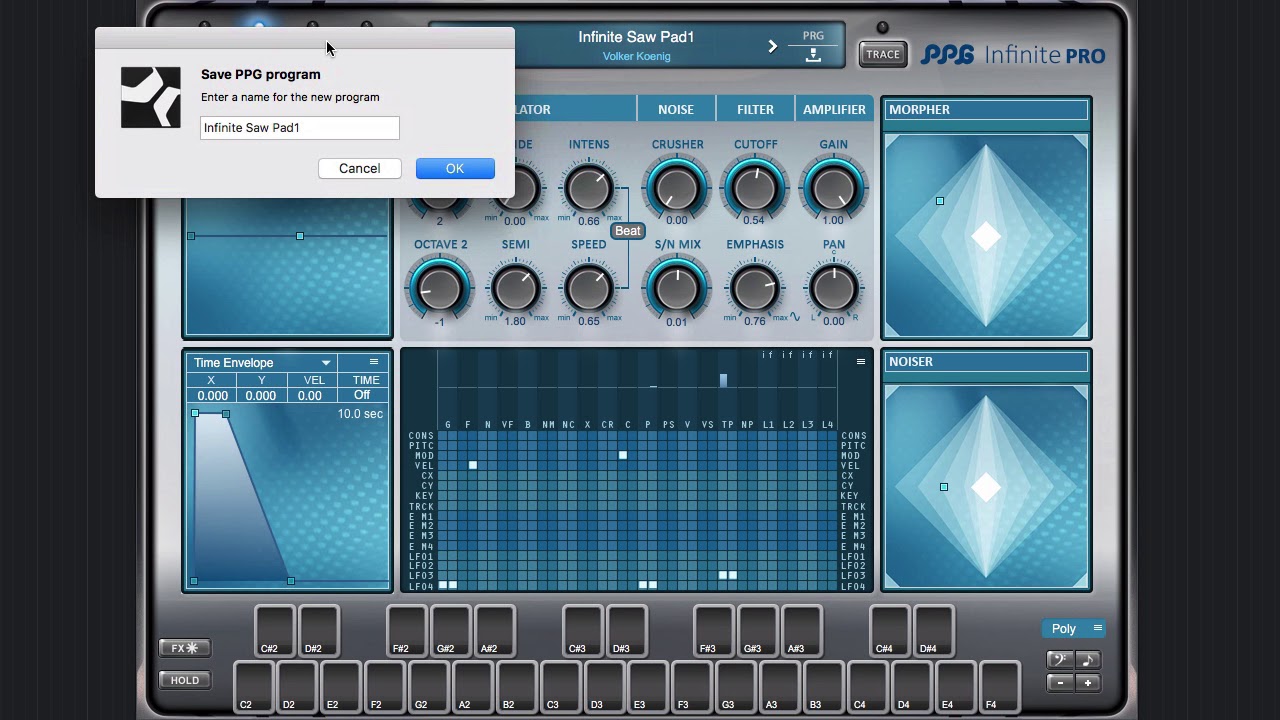Select the FILTER tab
Image resolution: width=1280 pixels, height=720 pixels.
[755, 109]
